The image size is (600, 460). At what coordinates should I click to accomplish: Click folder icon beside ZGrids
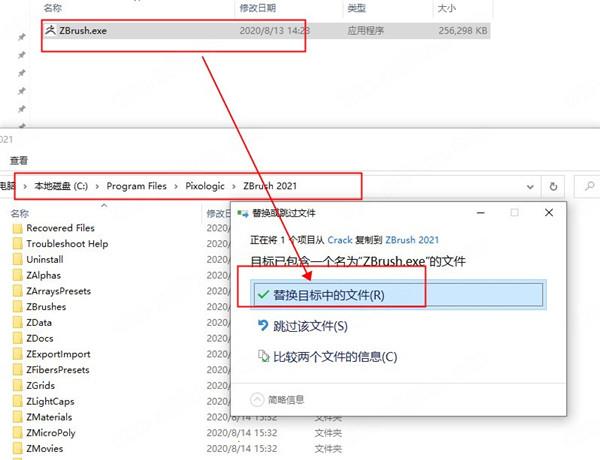pos(18,386)
